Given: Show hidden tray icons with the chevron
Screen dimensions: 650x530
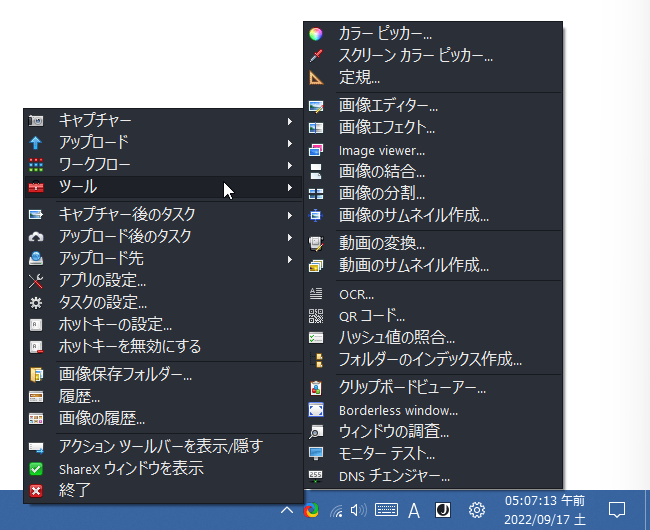Looking at the screenshot, I should pyautogui.click(x=287, y=510).
